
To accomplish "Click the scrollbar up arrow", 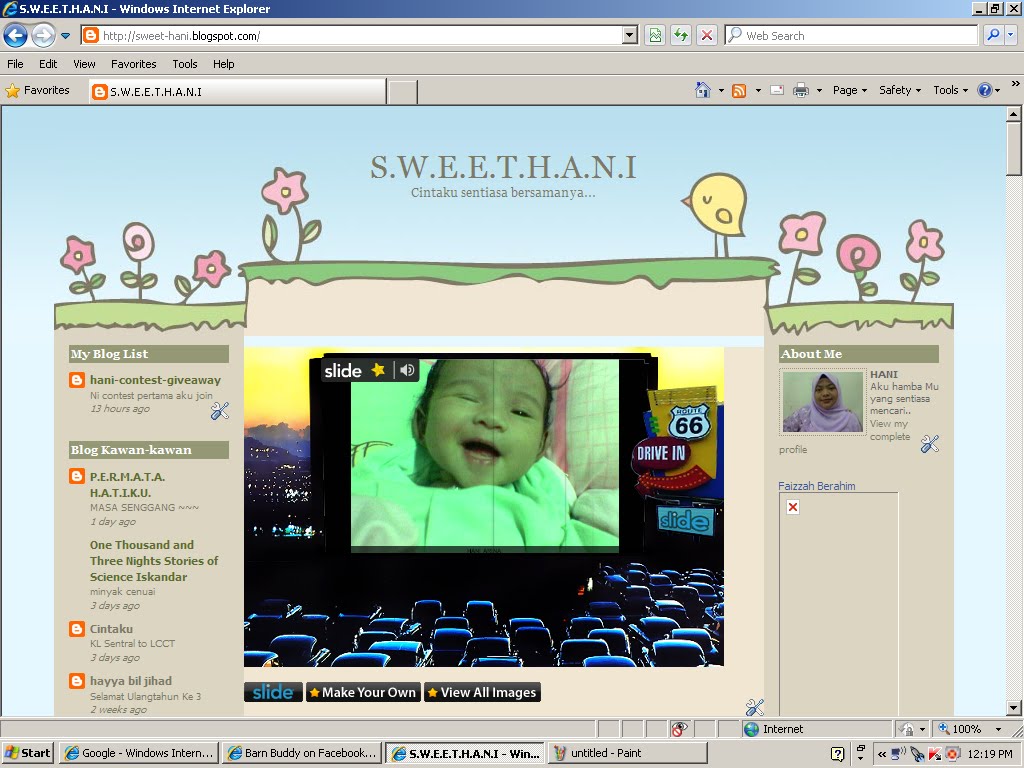I will pos(1013,114).
